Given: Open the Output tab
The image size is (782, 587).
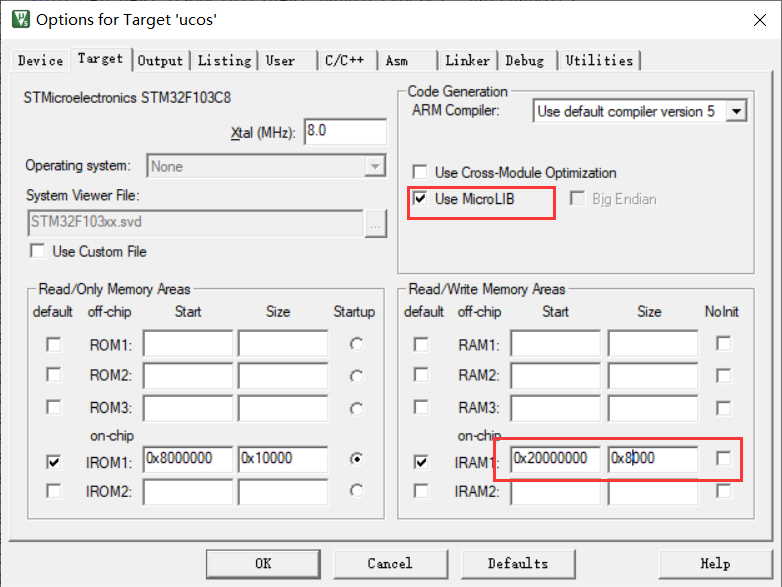Looking at the screenshot, I should [x=161, y=61].
